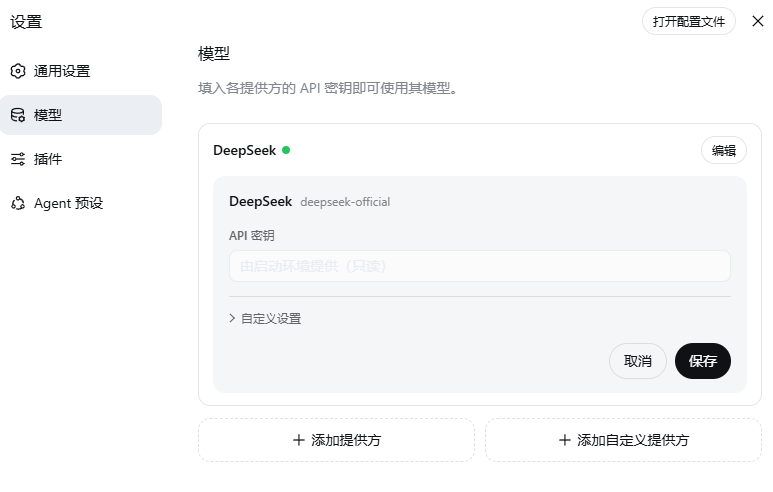This screenshot has width=773, height=492.
Task: Click the plus icon of 添加提供方
Action: coord(299,440)
